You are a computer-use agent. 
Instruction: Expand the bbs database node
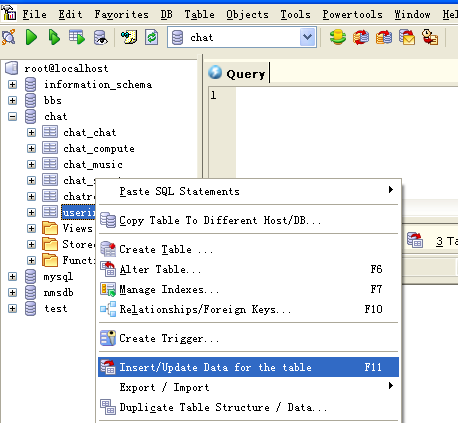tap(12, 100)
